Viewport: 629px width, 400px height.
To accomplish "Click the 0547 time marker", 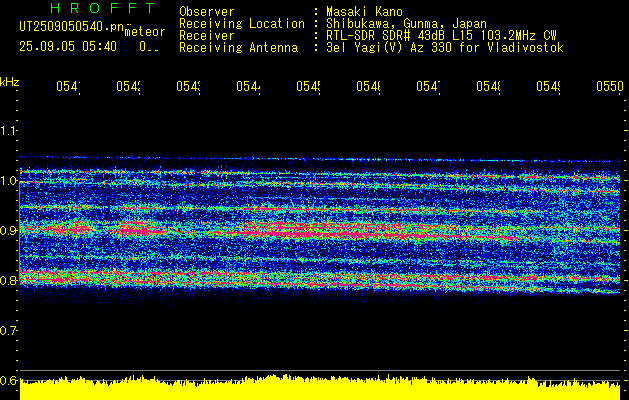I will (x=428, y=86).
